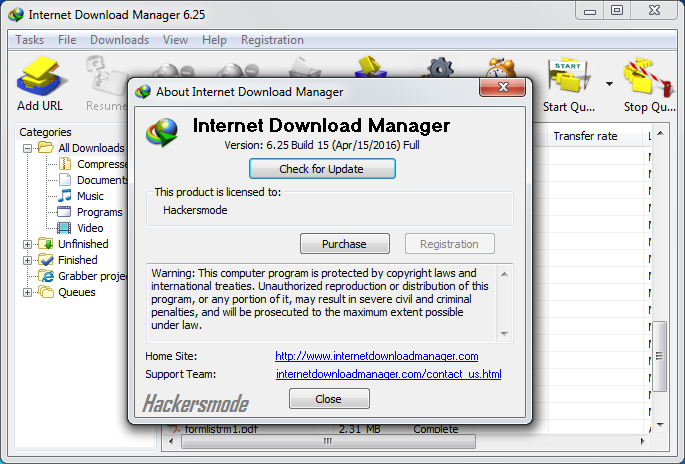Open the View menu
Viewport: 685px width, 464px height.
click(x=175, y=40)
